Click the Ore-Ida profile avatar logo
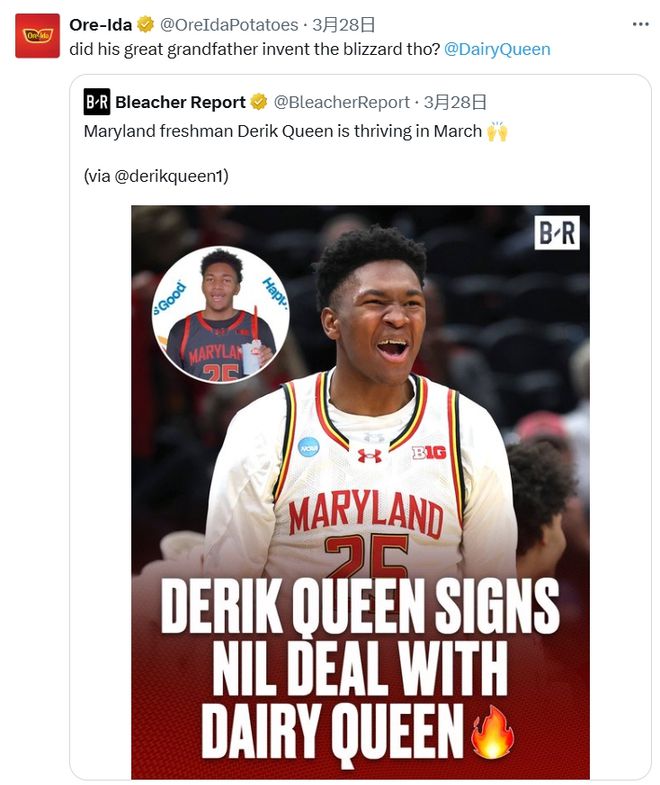 [x=37, y=36]
